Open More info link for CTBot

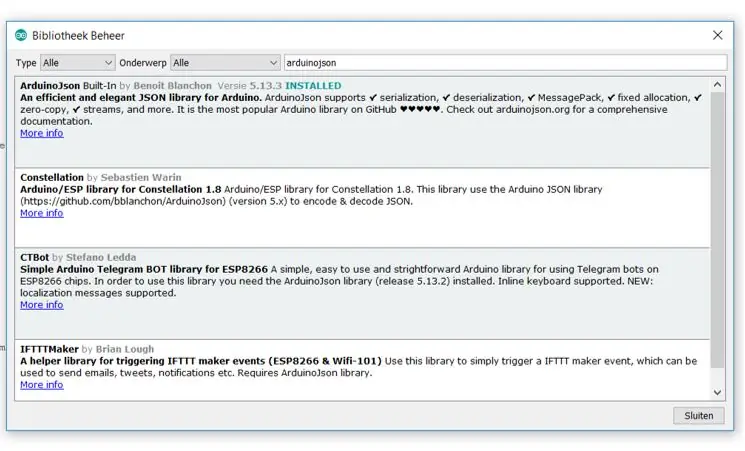41,305
